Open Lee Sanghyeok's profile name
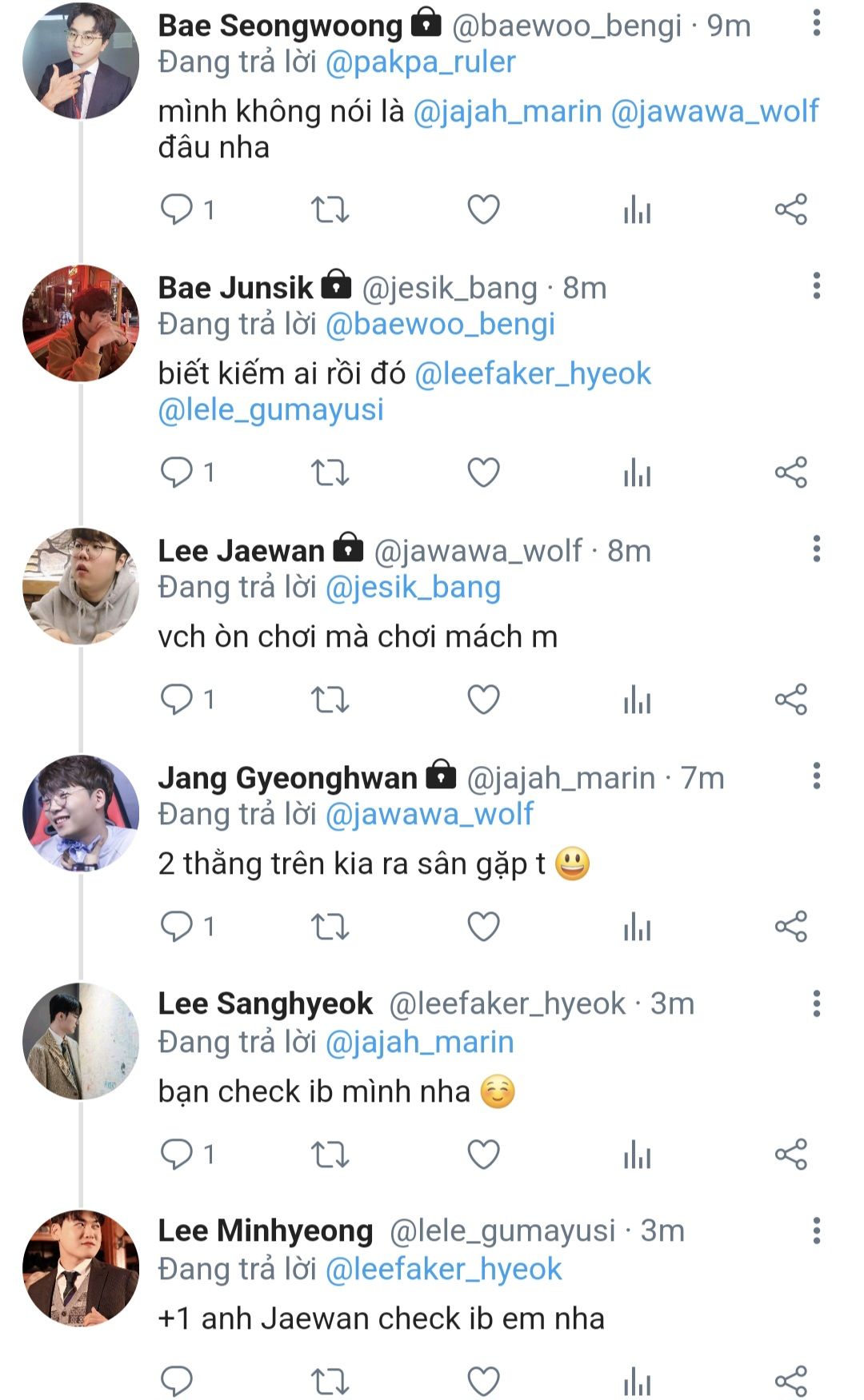 [x=265, y=1003]
